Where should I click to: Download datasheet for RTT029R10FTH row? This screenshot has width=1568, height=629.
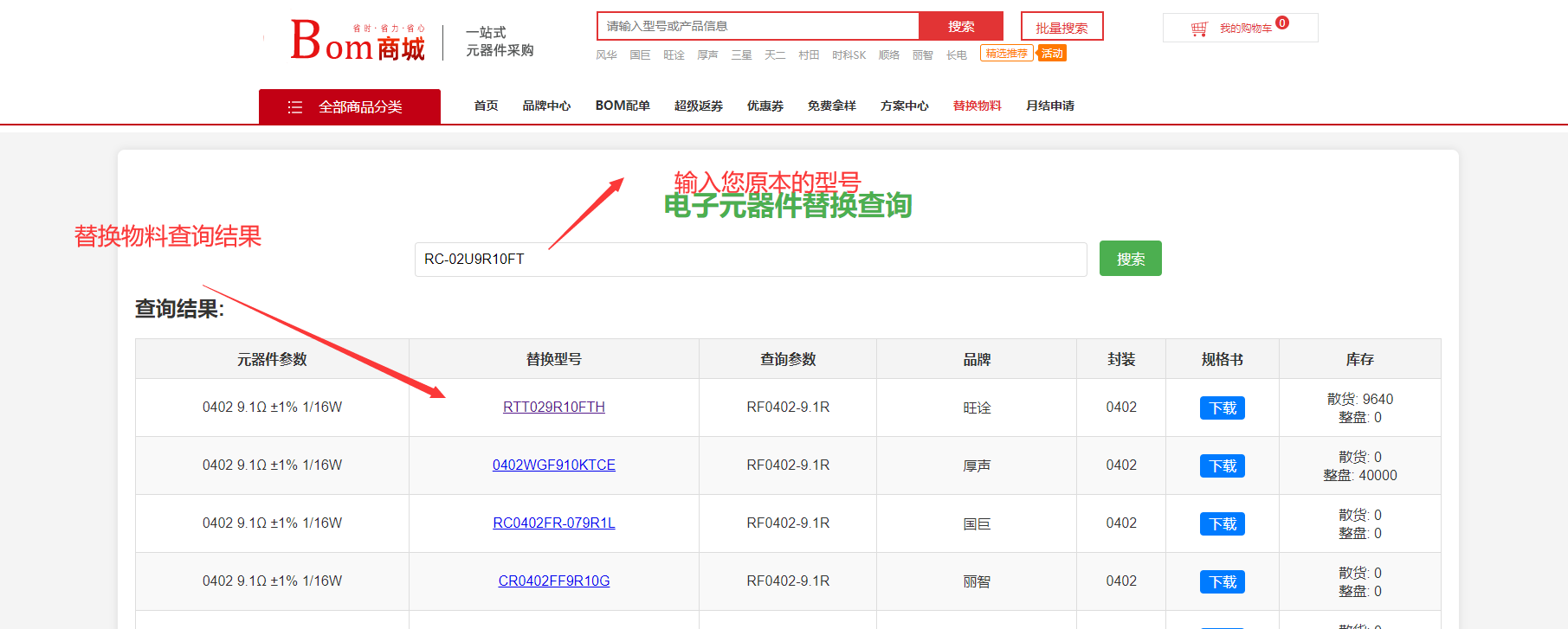[1223, 408]
